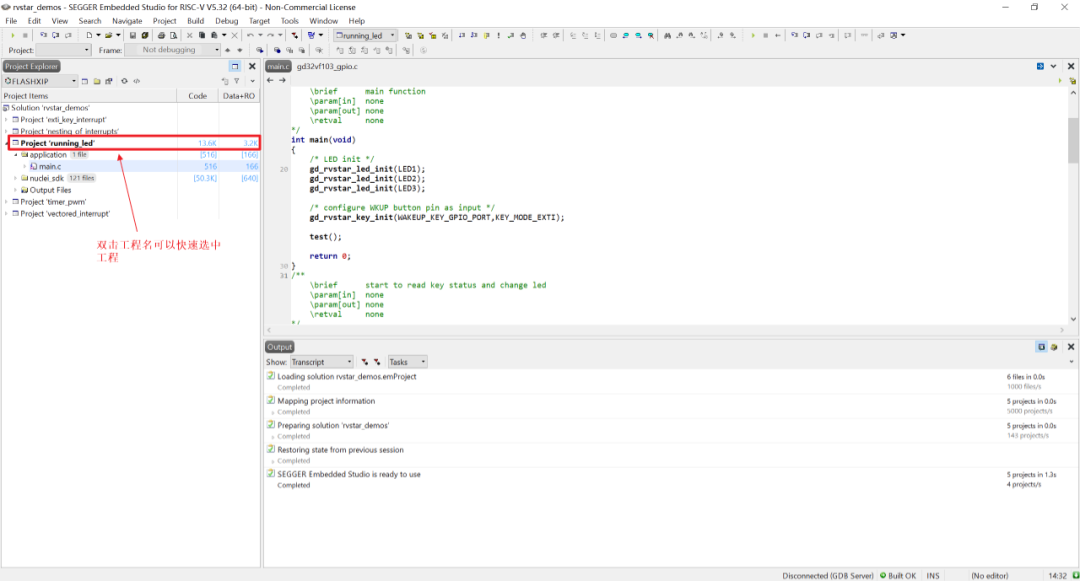
Task: Select the main.c editor tab
Action: tap(278, 67)
